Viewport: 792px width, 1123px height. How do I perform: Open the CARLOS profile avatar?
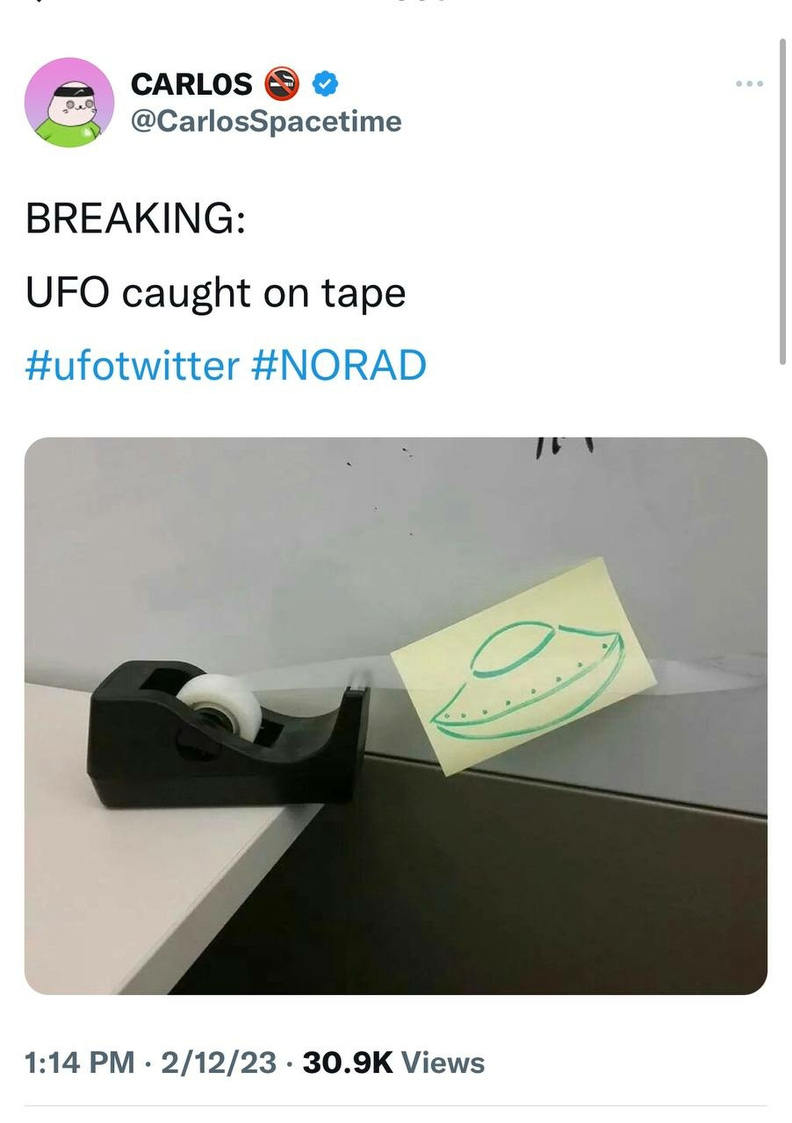69,102
